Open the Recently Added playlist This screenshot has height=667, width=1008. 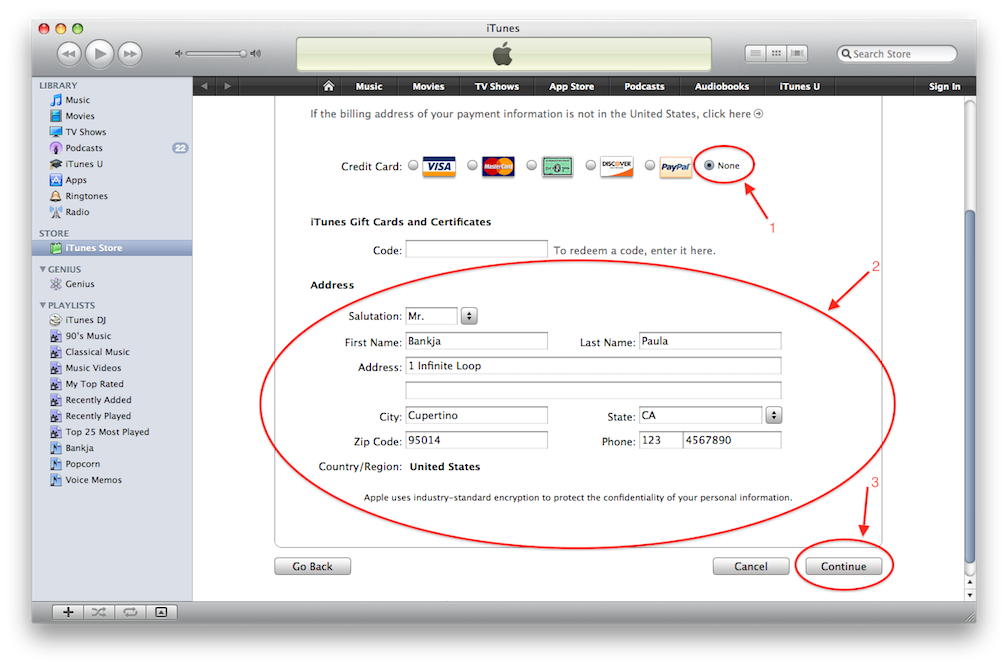click(x=112, y=400)
